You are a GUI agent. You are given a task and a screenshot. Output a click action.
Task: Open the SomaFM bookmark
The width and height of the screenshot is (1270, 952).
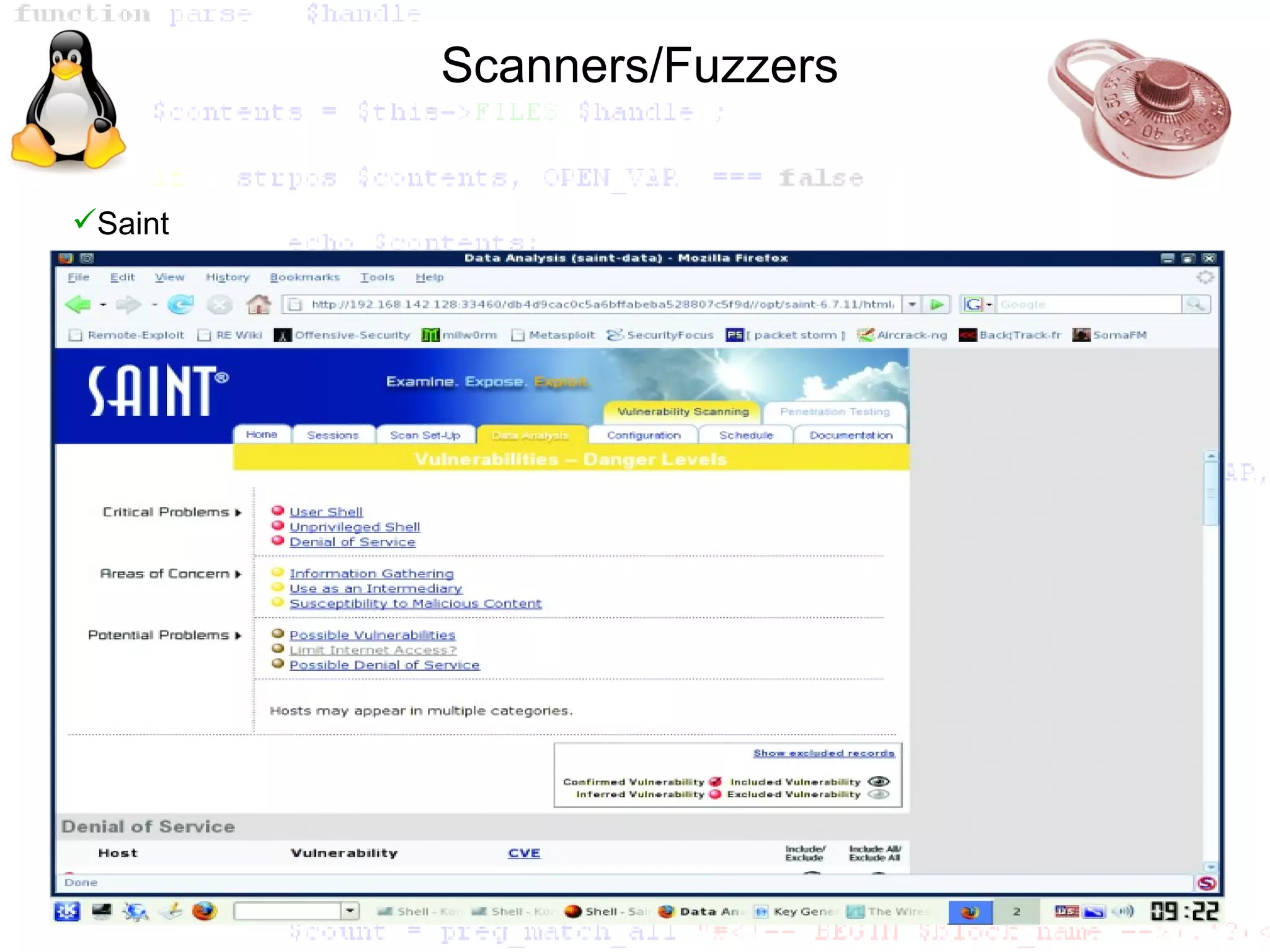[1109, 335]
